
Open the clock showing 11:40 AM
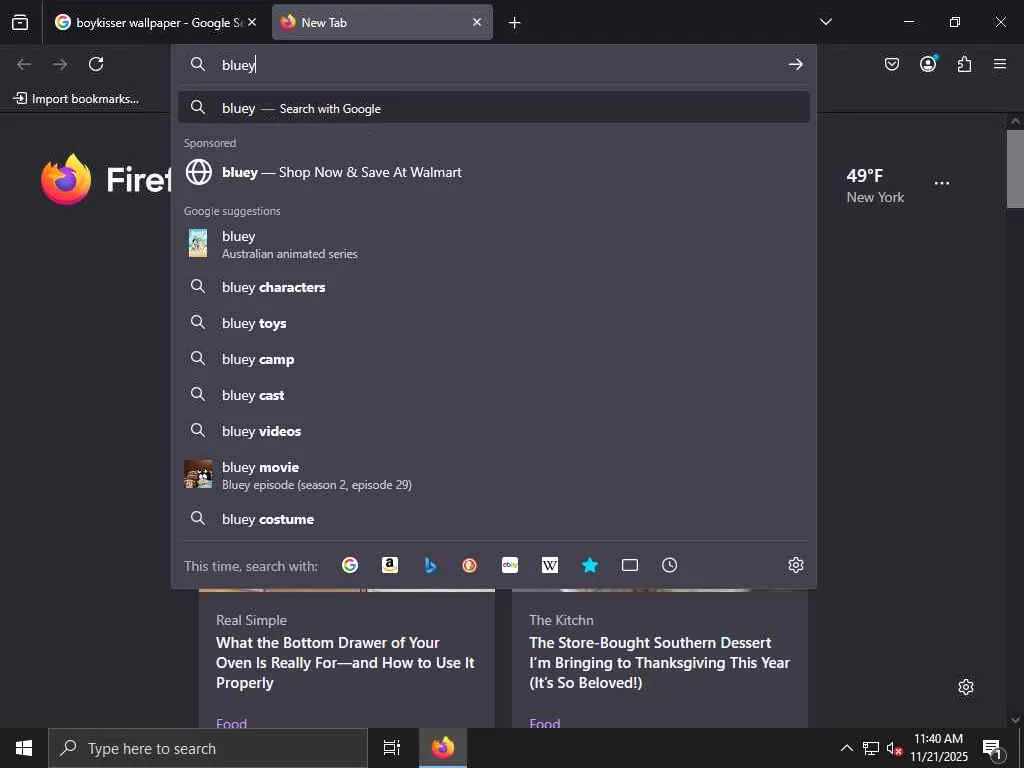[938, 748]
